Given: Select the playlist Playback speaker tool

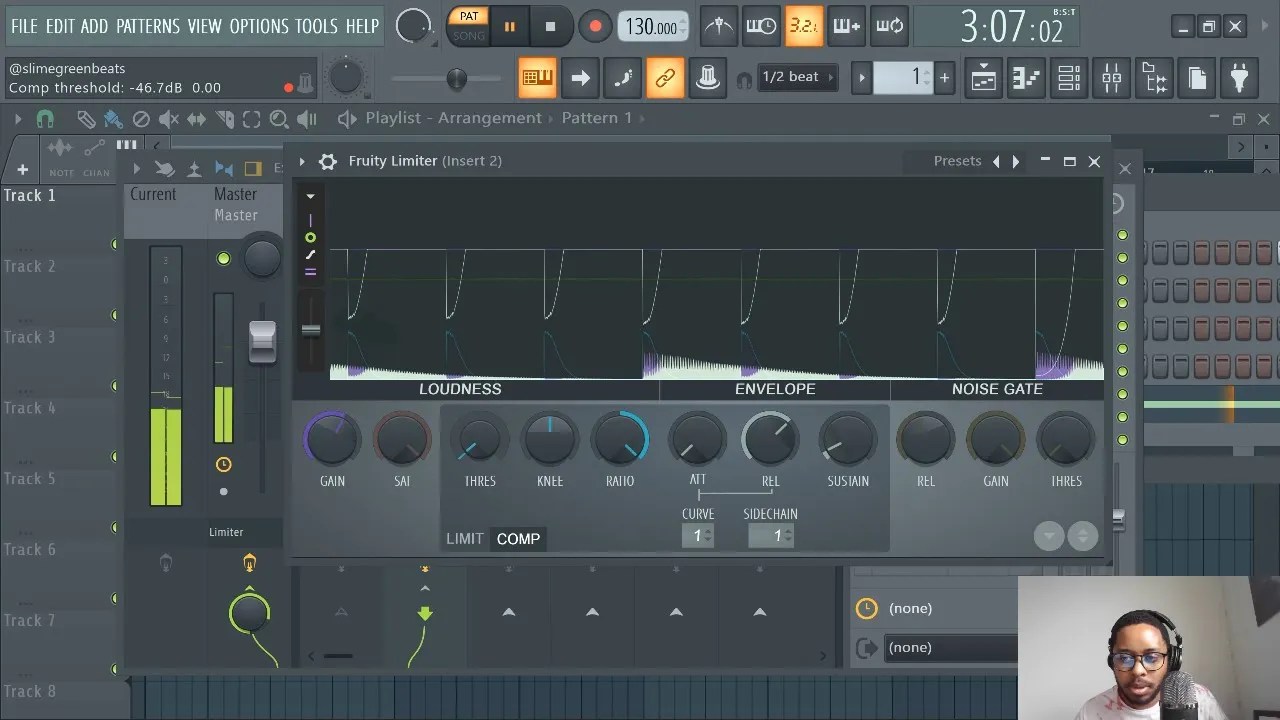Looking at the screenshot, I should coord(307,119).
